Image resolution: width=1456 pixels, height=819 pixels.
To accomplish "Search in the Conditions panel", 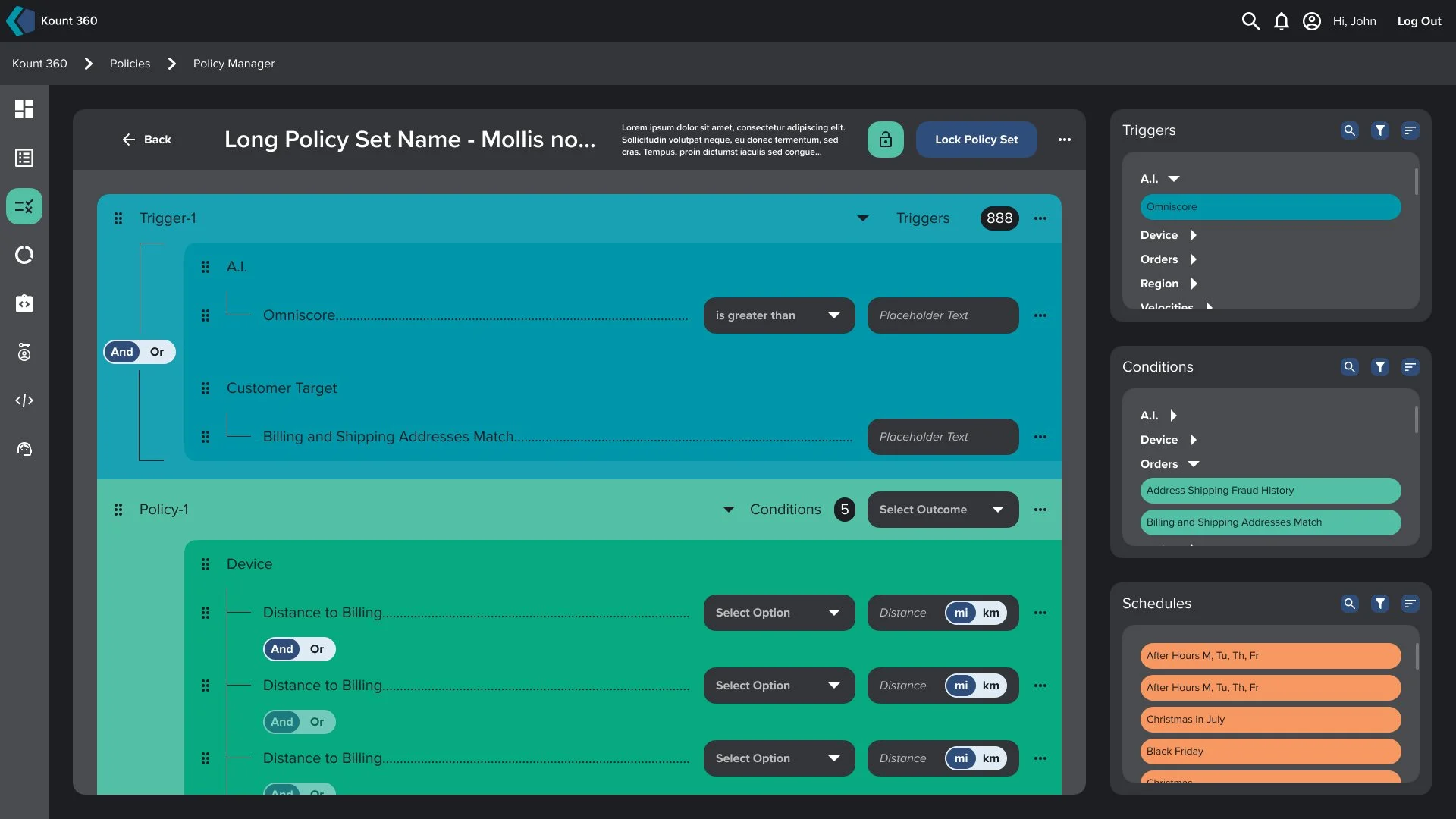I will coord(1350,367).
